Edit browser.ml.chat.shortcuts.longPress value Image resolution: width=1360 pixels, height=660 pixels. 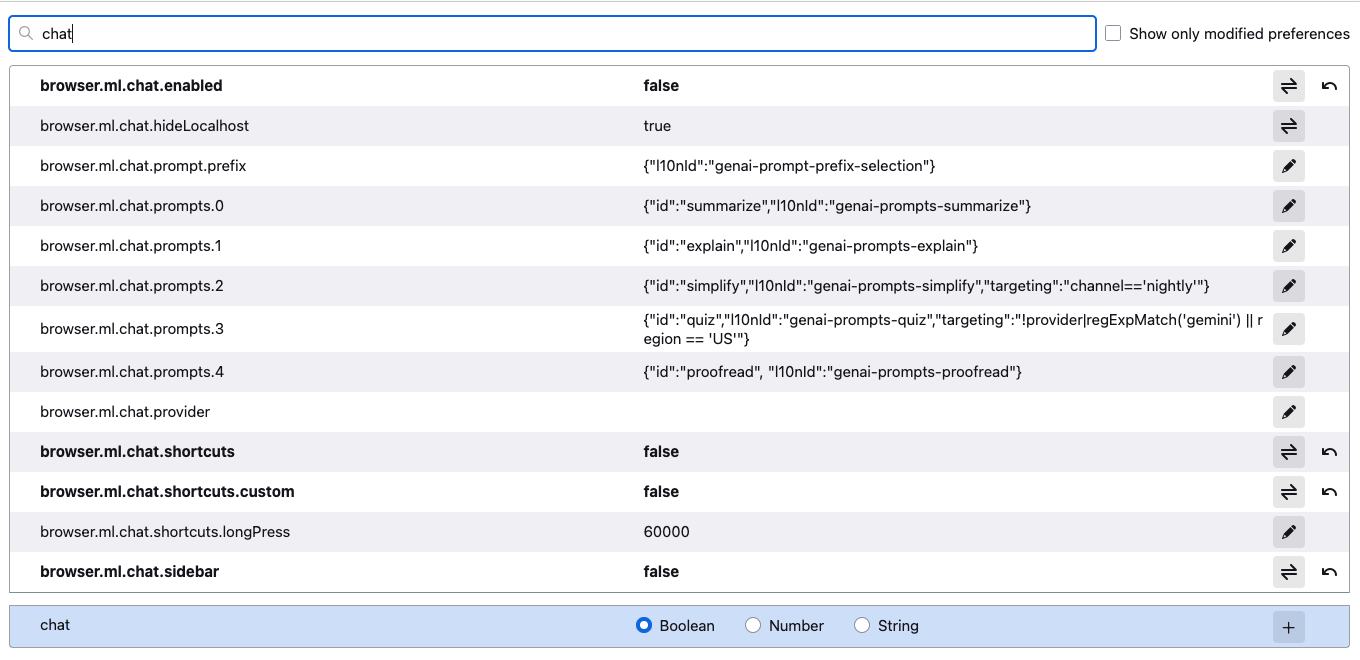(1289, 532)
